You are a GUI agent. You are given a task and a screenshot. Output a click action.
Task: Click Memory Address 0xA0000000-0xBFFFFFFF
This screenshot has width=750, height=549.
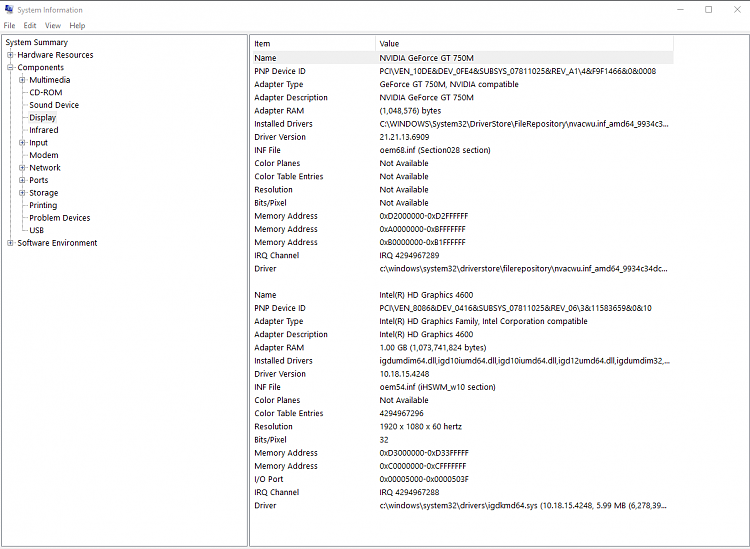(x=422, y=229)
